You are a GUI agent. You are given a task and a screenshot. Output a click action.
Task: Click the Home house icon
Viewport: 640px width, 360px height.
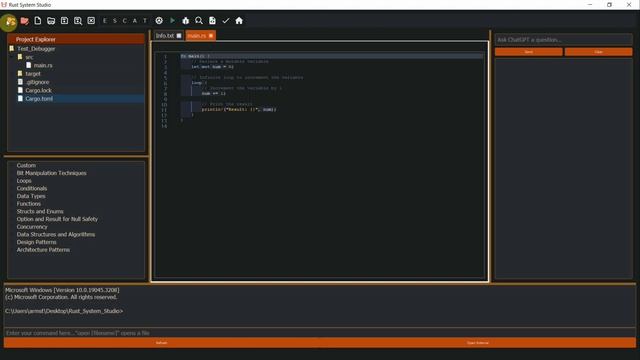pos(239,21)
